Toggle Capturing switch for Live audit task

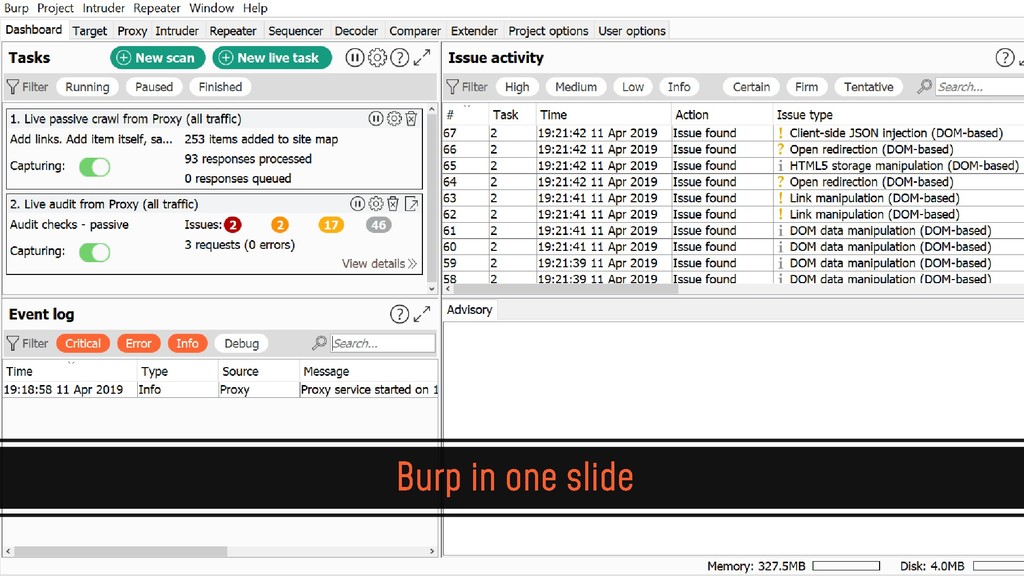[95, 252]
